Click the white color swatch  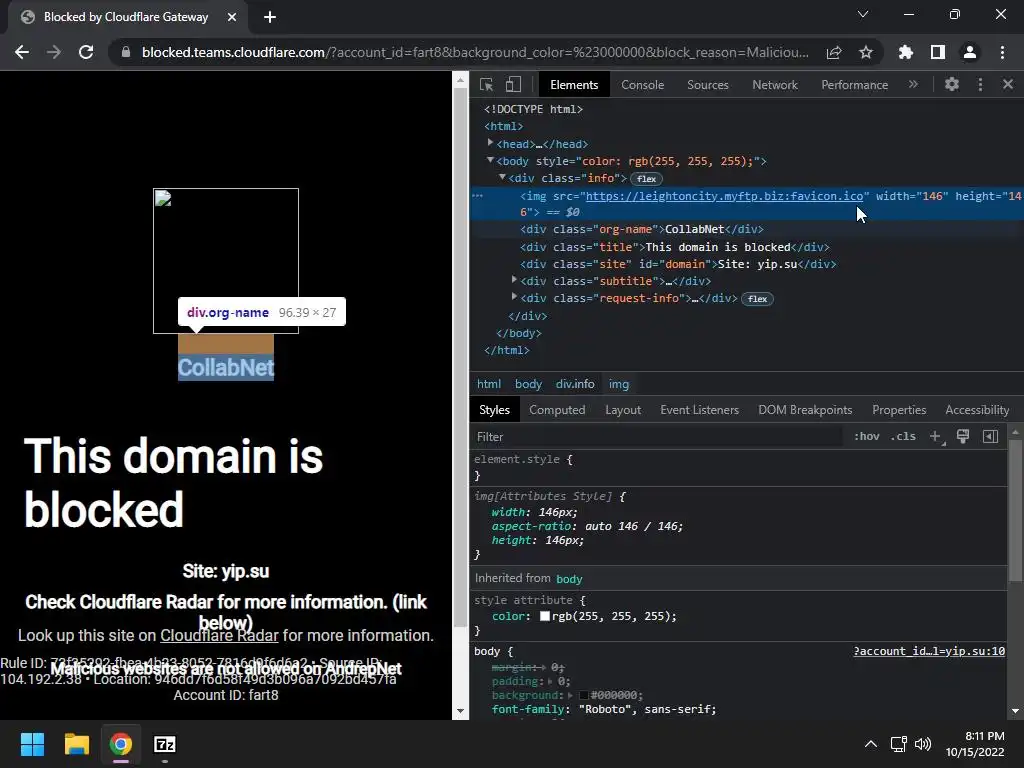tap(545, 616)
